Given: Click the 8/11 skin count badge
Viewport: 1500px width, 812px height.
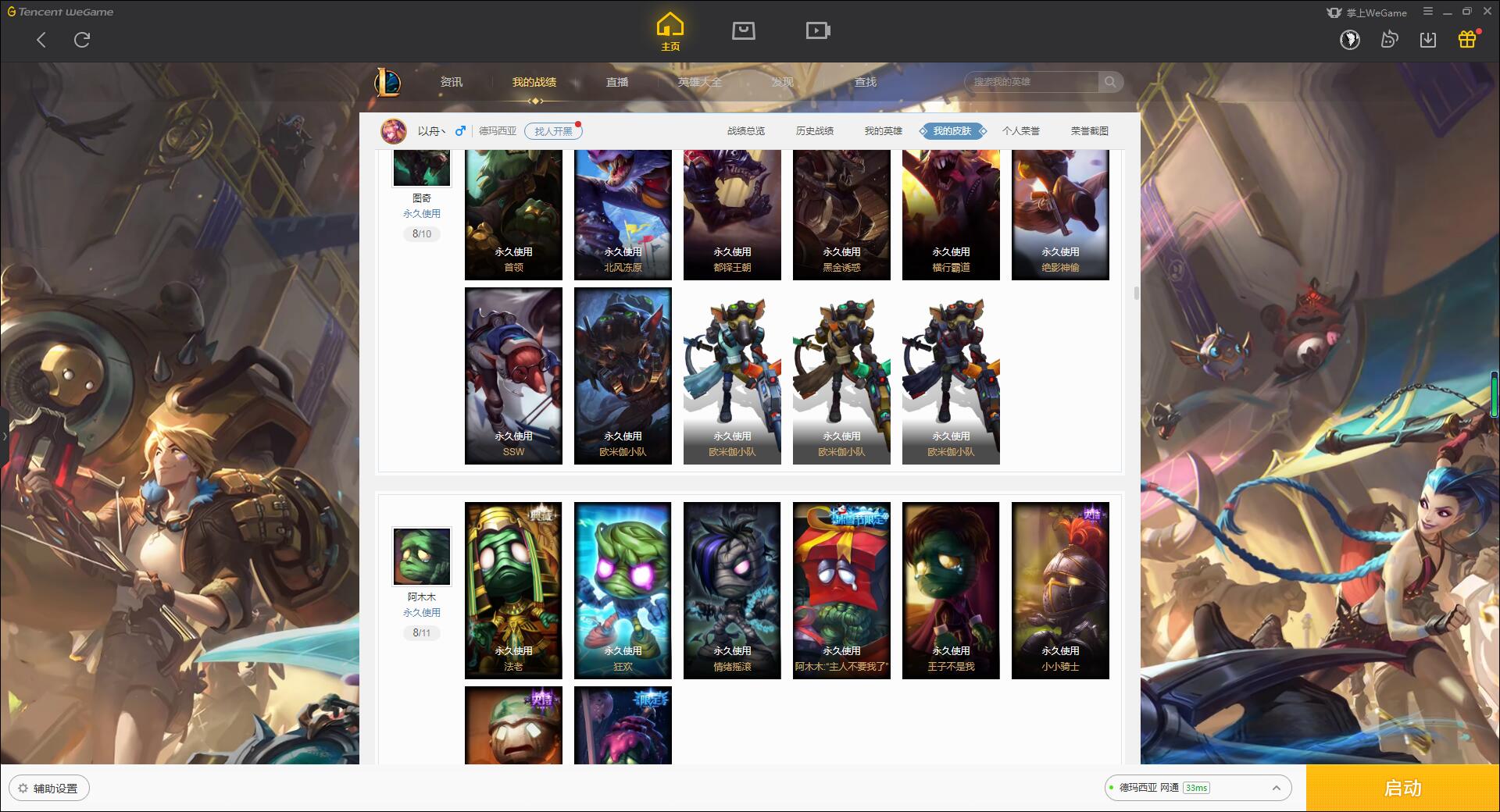Looking at the screenshot, I should [422, 632].
